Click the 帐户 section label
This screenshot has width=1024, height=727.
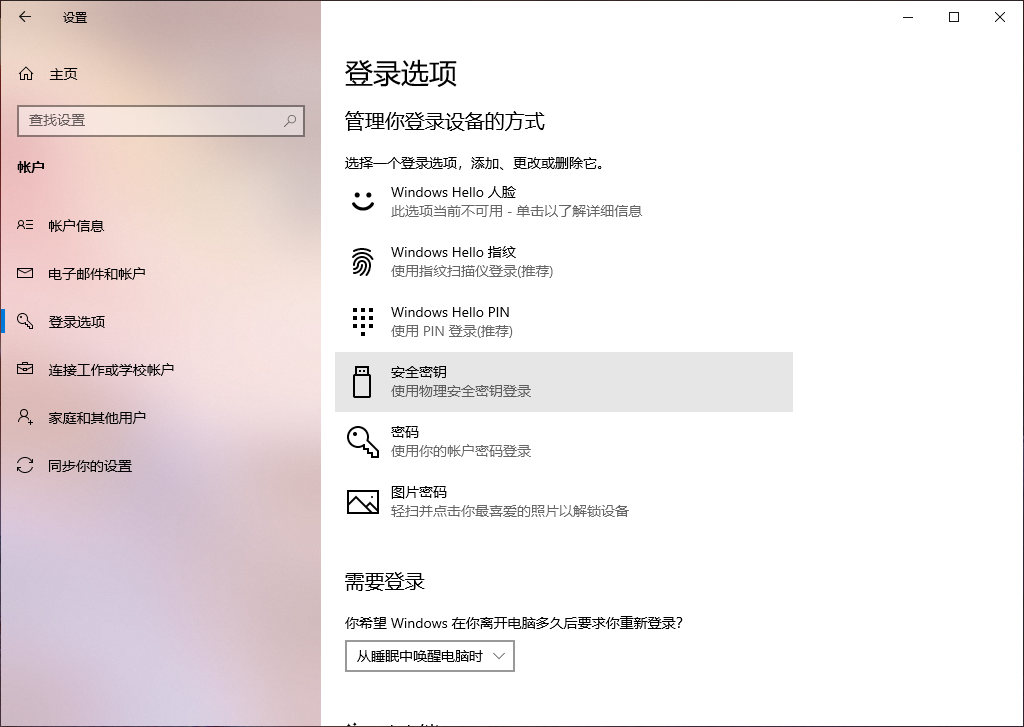click(x=31, y=167)
